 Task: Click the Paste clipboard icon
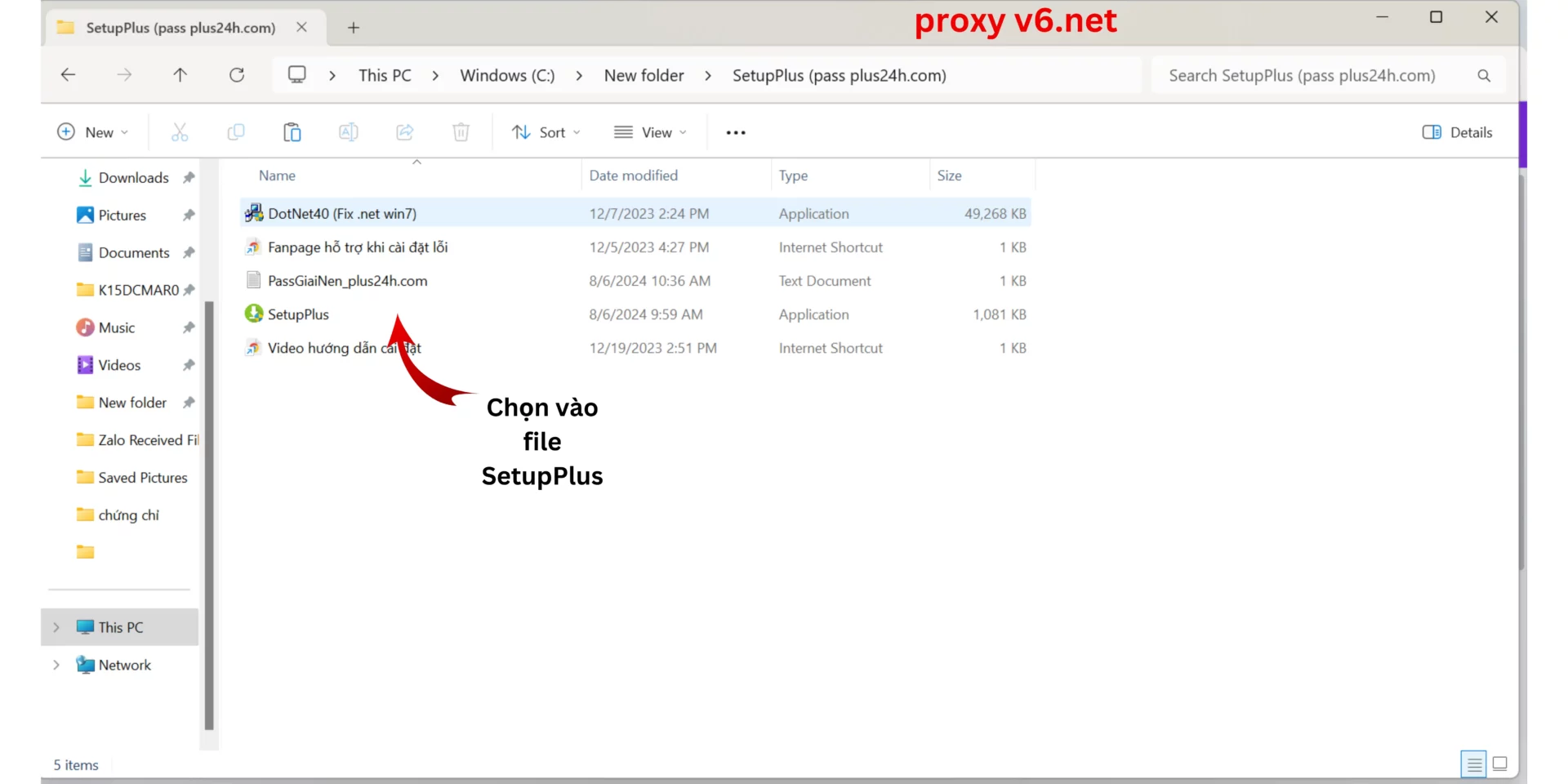pyautogui.click(x=292, y=132)
